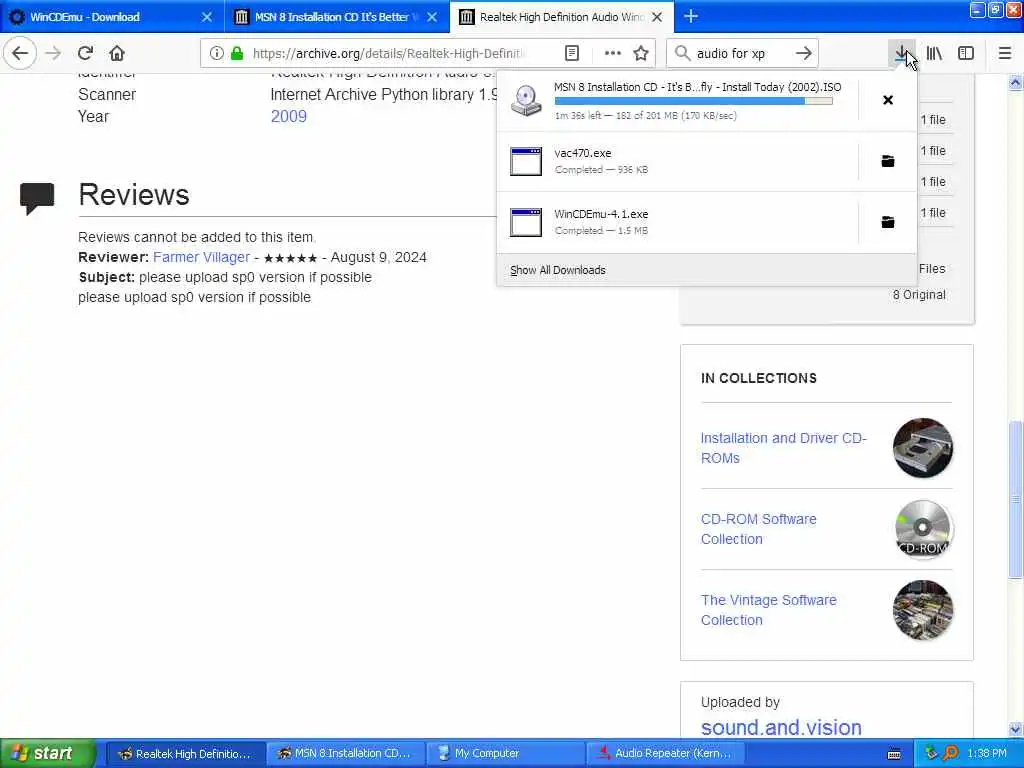Image resolution: width=1024 pixels, height=768 pixels.
Task: Open uploader sound.and.vision profile
Action: coord(781,727)
